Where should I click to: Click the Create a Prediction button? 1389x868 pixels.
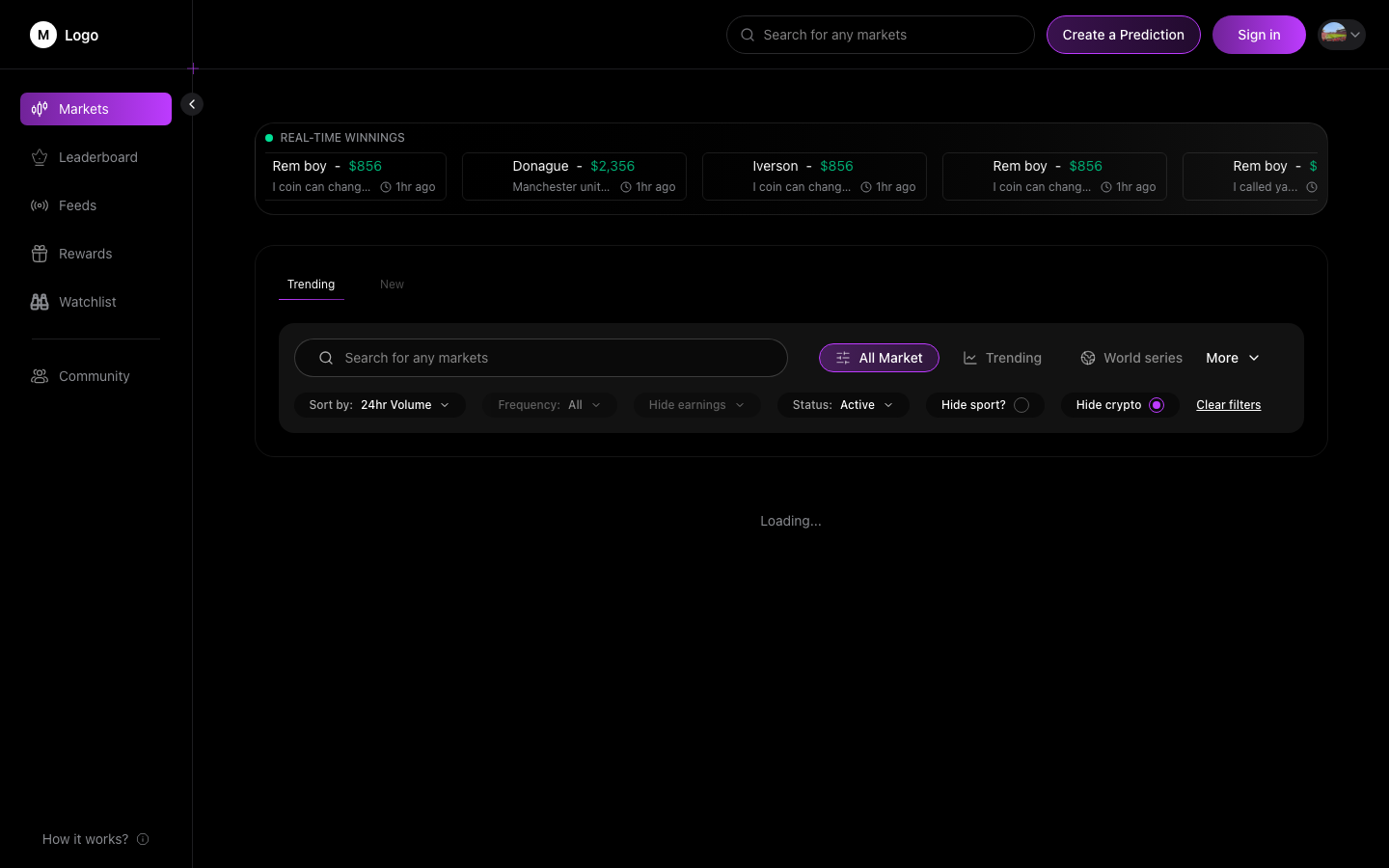coord(1124,35)
